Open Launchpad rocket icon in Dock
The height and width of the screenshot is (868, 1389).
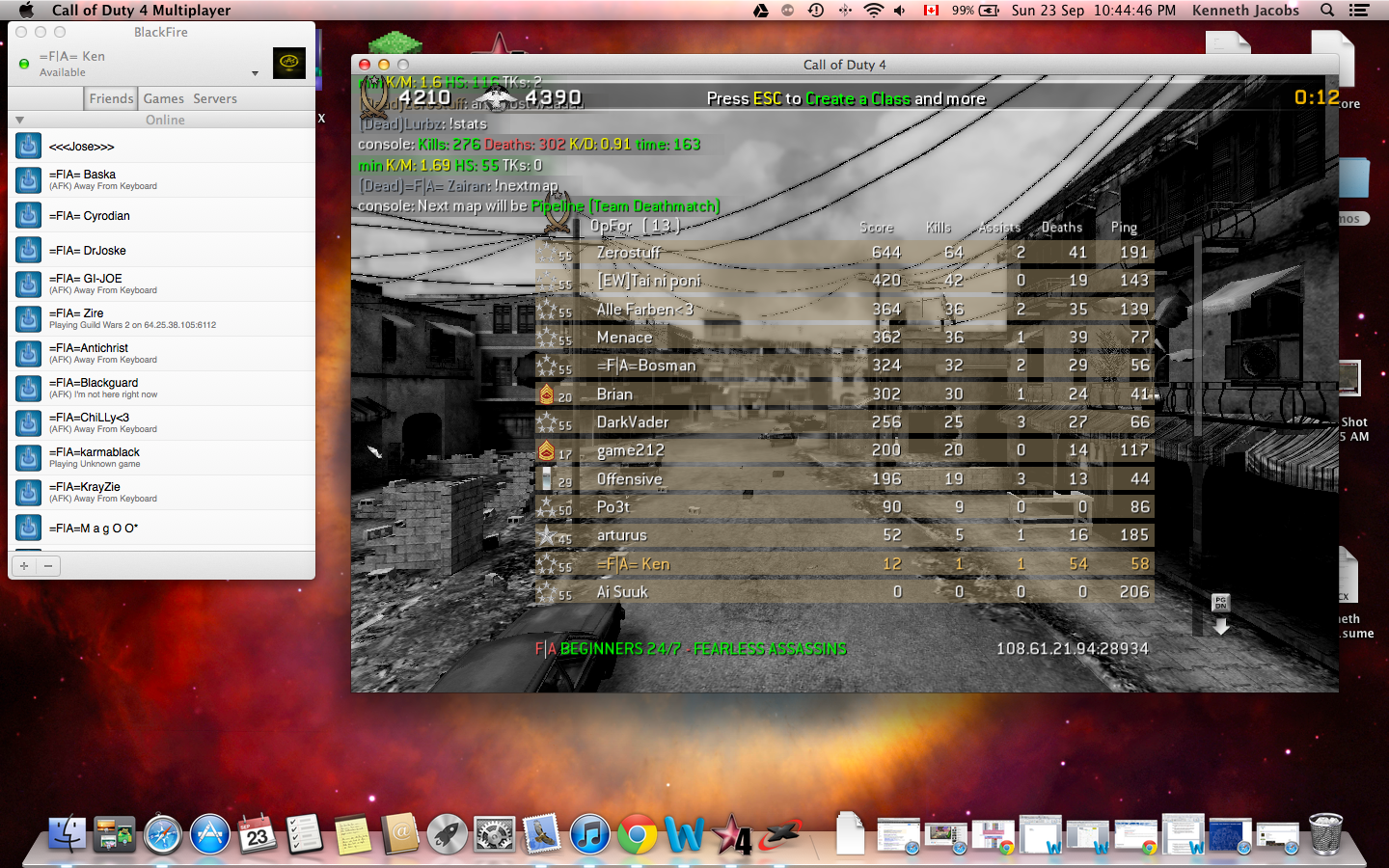(448, 834)
